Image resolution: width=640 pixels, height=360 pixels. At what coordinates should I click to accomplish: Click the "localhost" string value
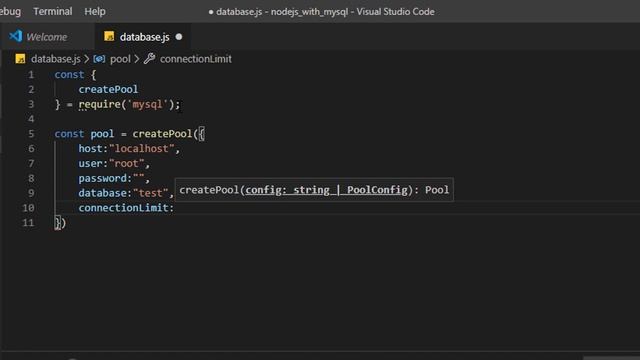pos(142,149)
